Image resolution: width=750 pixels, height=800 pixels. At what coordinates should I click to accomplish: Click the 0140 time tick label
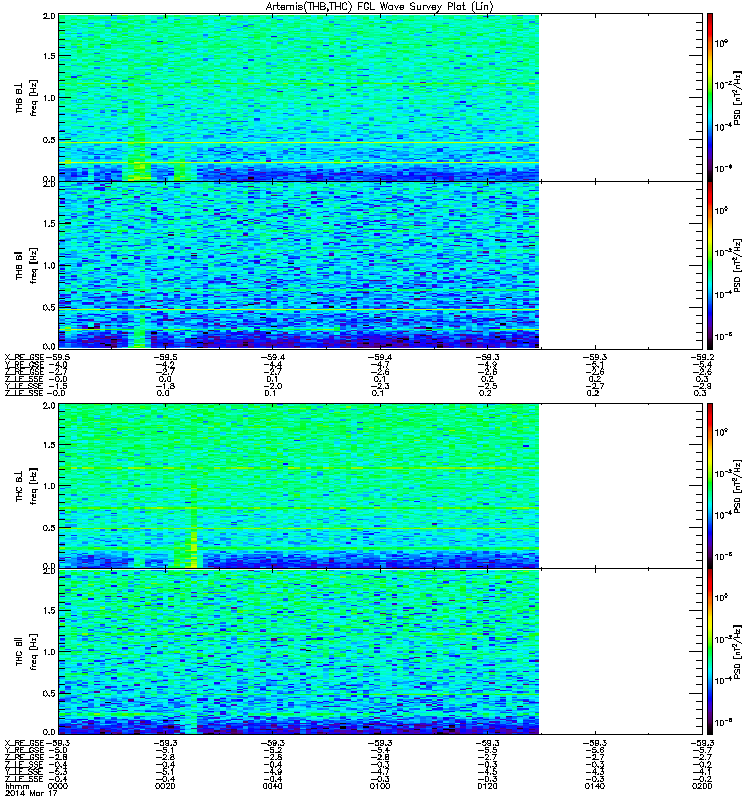[x=595, y=787]
